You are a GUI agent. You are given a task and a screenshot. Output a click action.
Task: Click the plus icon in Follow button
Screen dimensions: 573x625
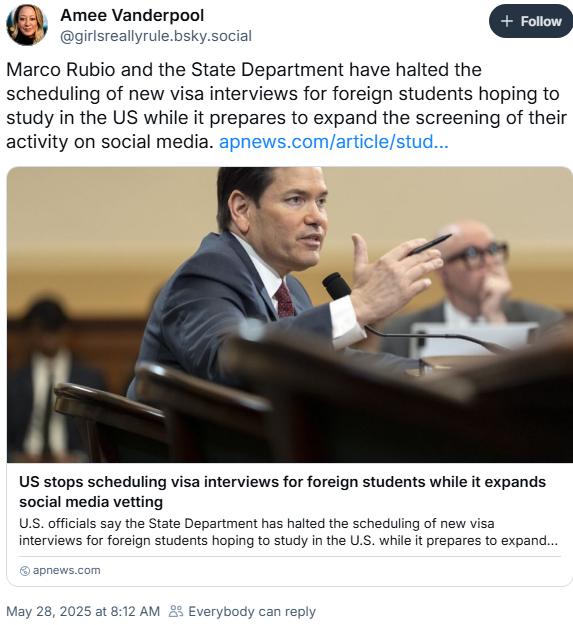(506, 21)
